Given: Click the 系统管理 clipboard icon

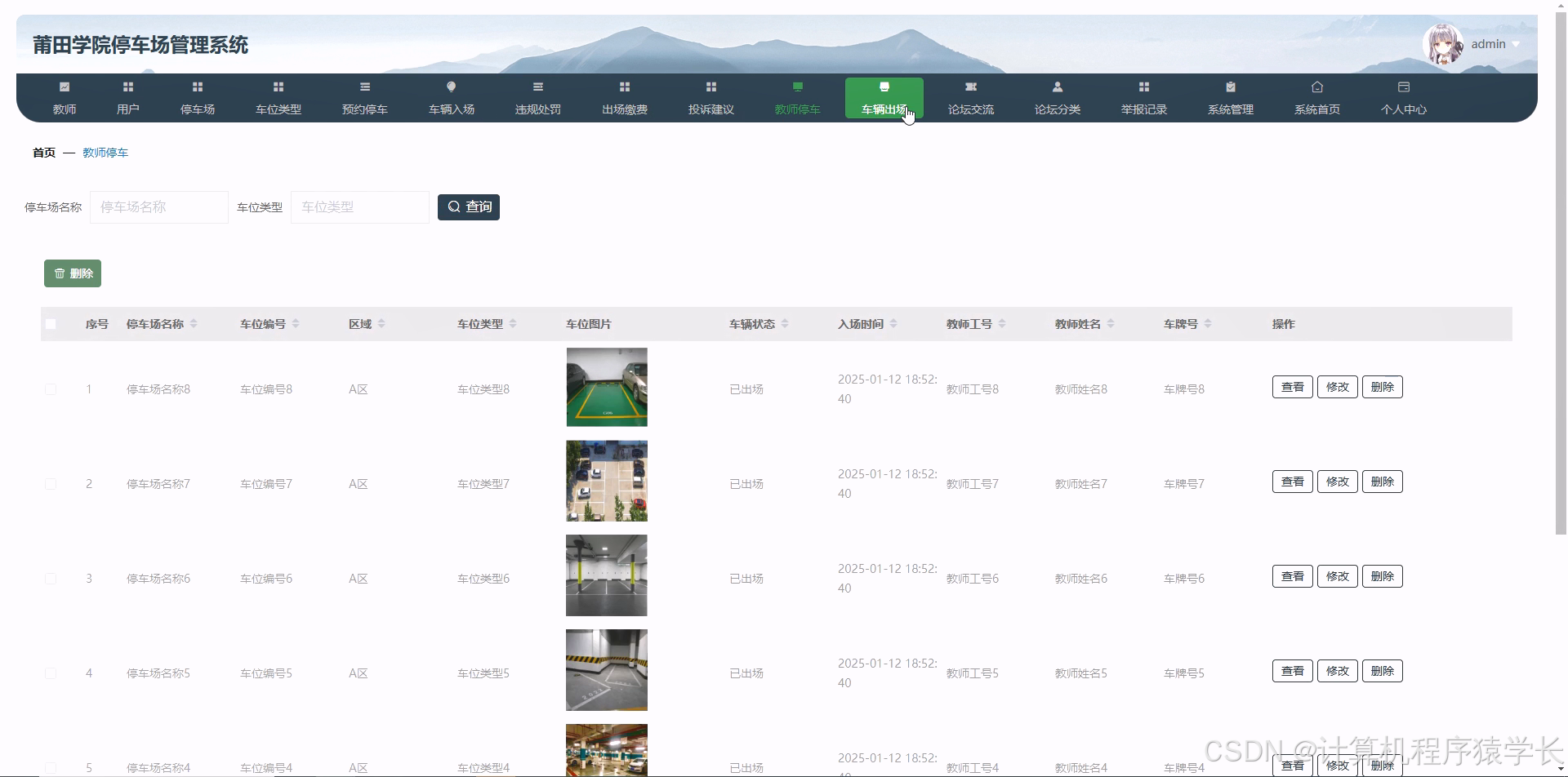Looking at the screenshot, I should pos(1231,87).
